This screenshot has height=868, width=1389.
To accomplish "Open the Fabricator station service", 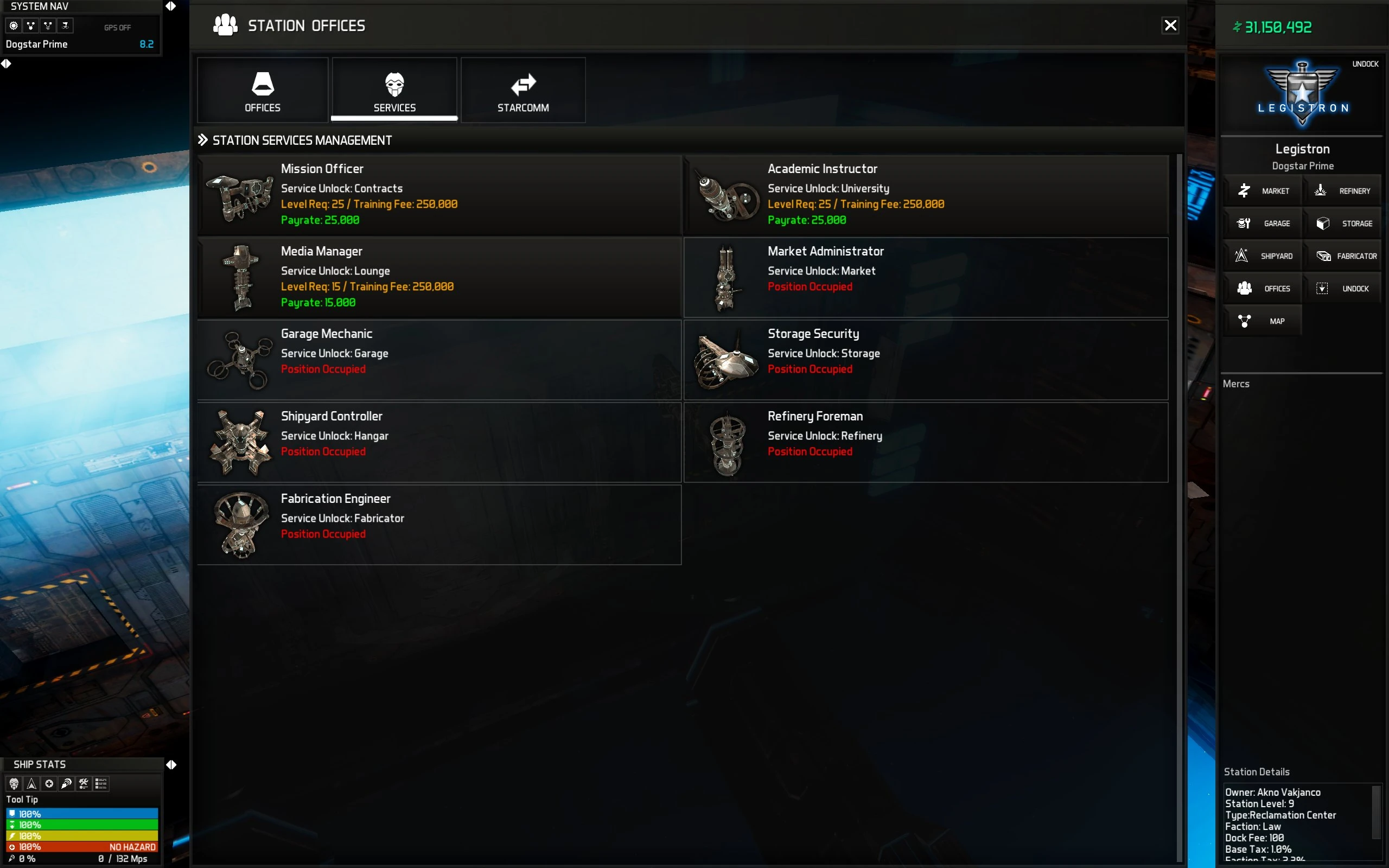I will pos(1341,256).
